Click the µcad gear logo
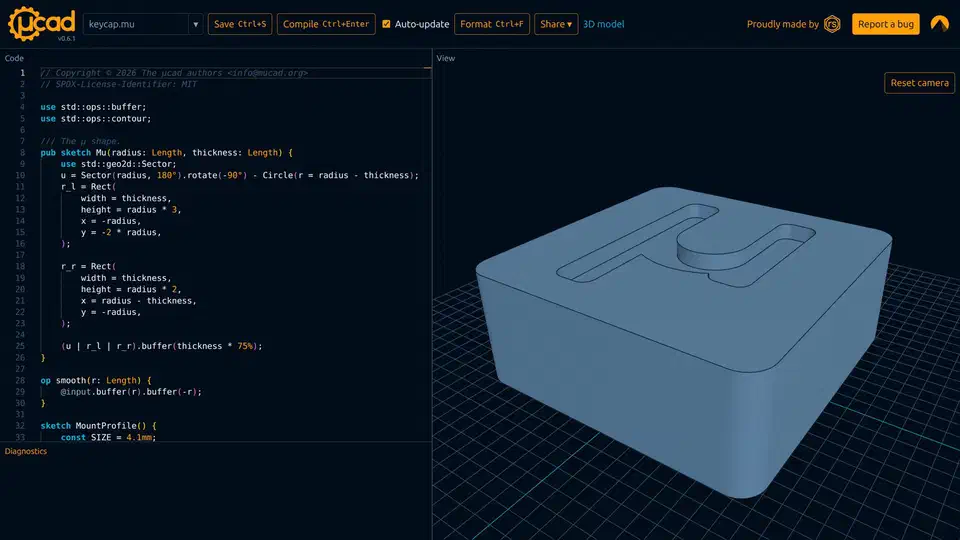Screen dimensions: 960x540 pyautogui.click(x=41, y=24)
